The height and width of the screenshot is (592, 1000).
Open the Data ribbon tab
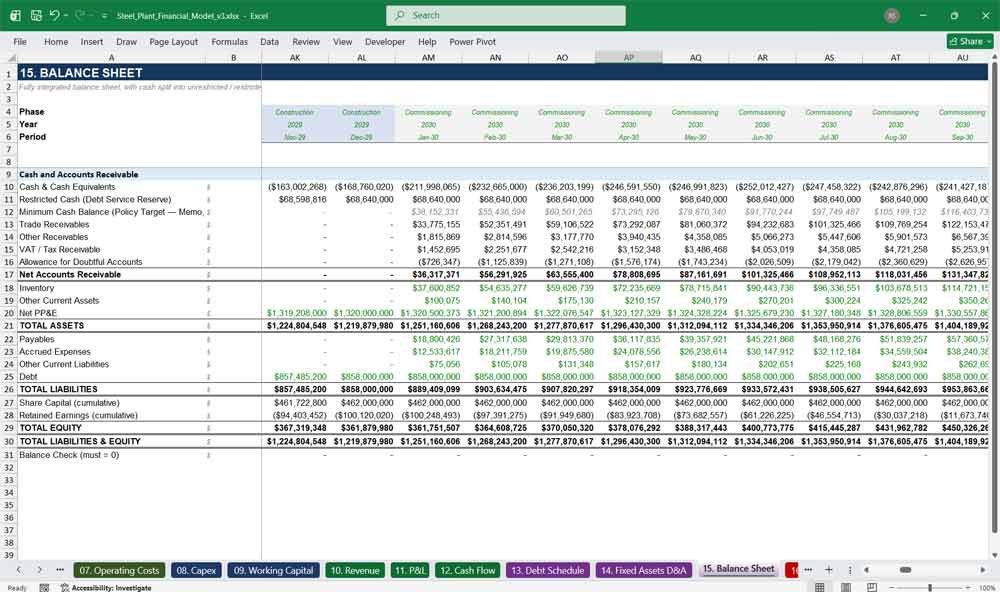[x=269, y=41]
